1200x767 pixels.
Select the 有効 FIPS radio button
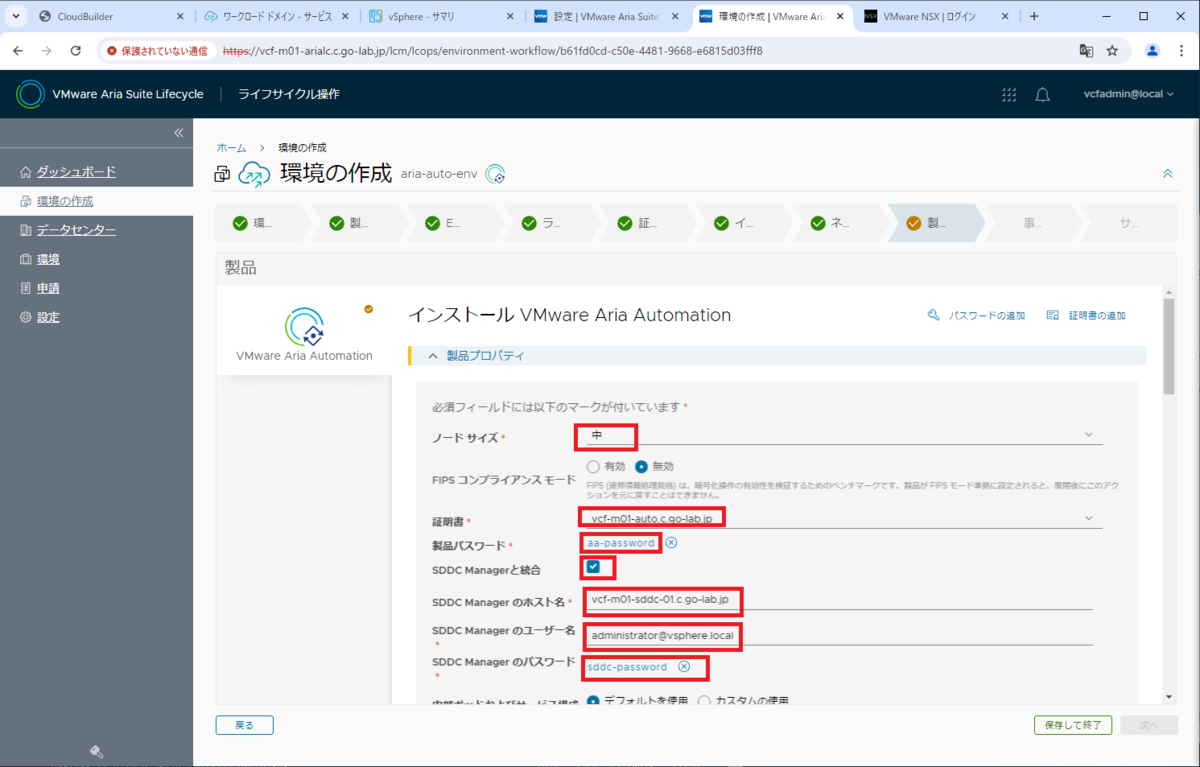pos(593,466)
